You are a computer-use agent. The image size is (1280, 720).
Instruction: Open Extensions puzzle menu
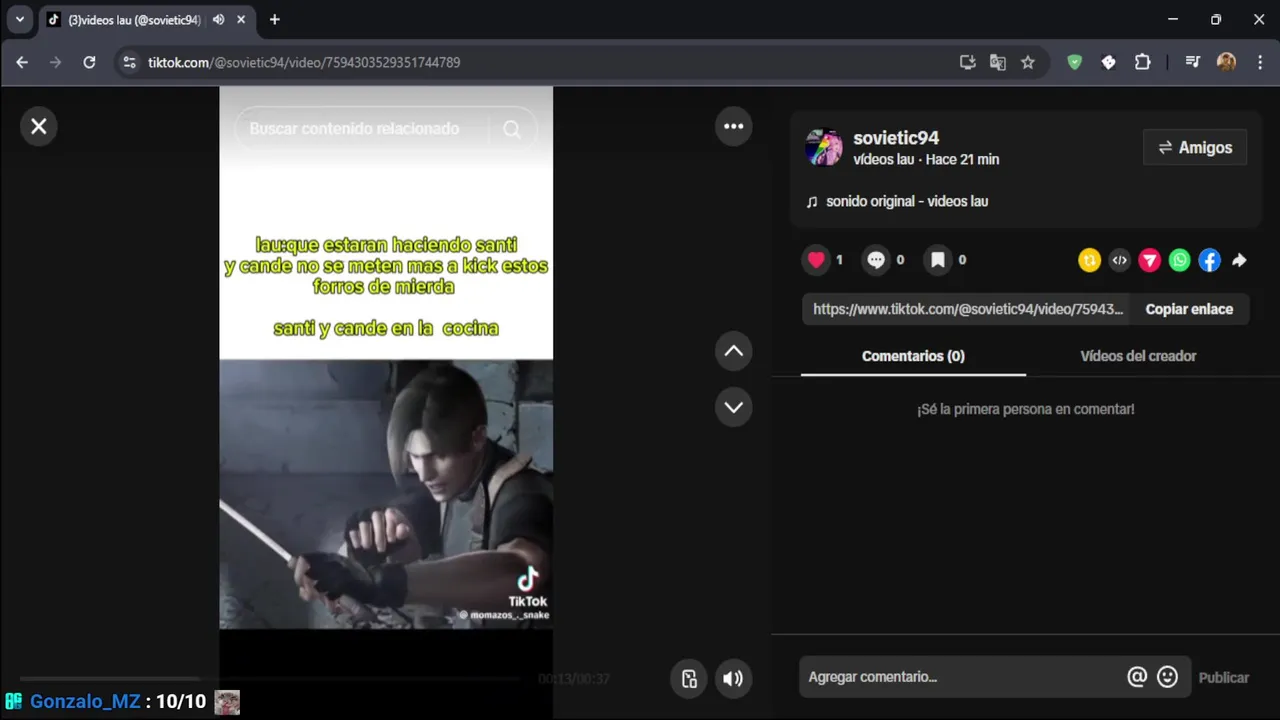1142,62
